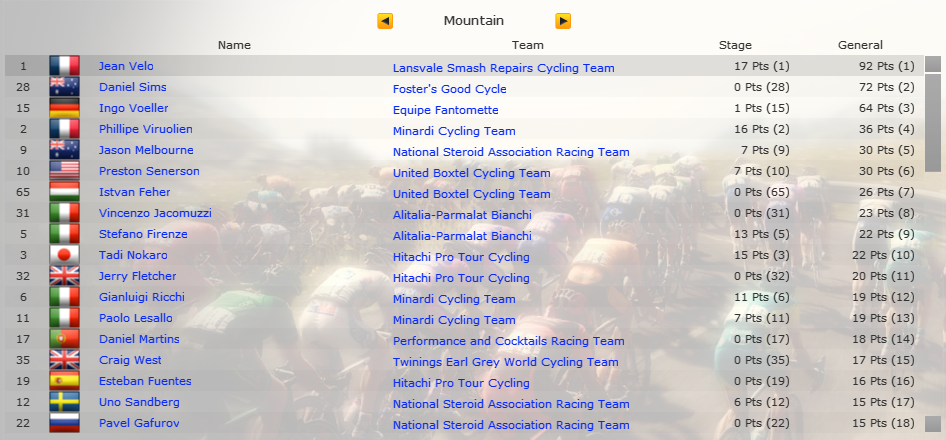Click the scrollbar up button at top
The image size is (946, 440).
click(x=933, y=64)
